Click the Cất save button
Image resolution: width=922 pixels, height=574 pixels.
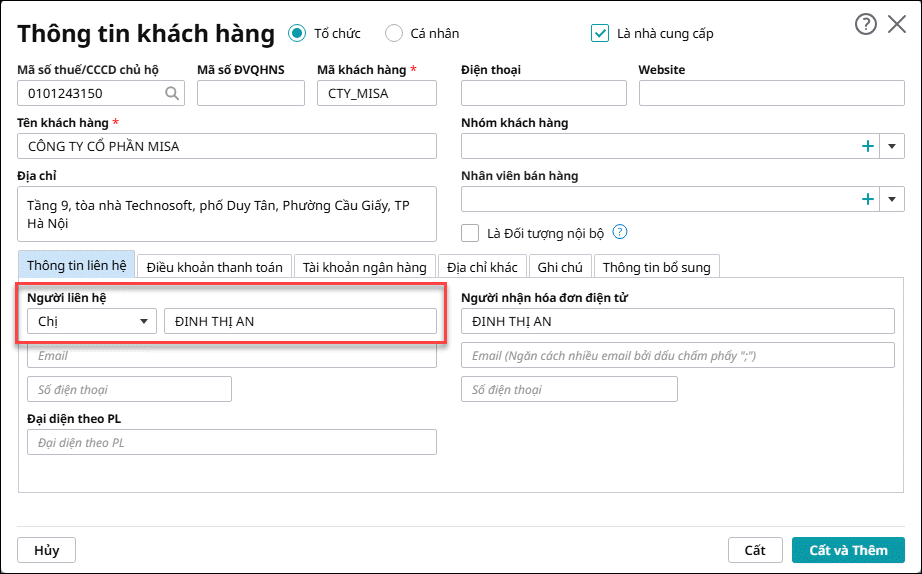pos(754,550)
